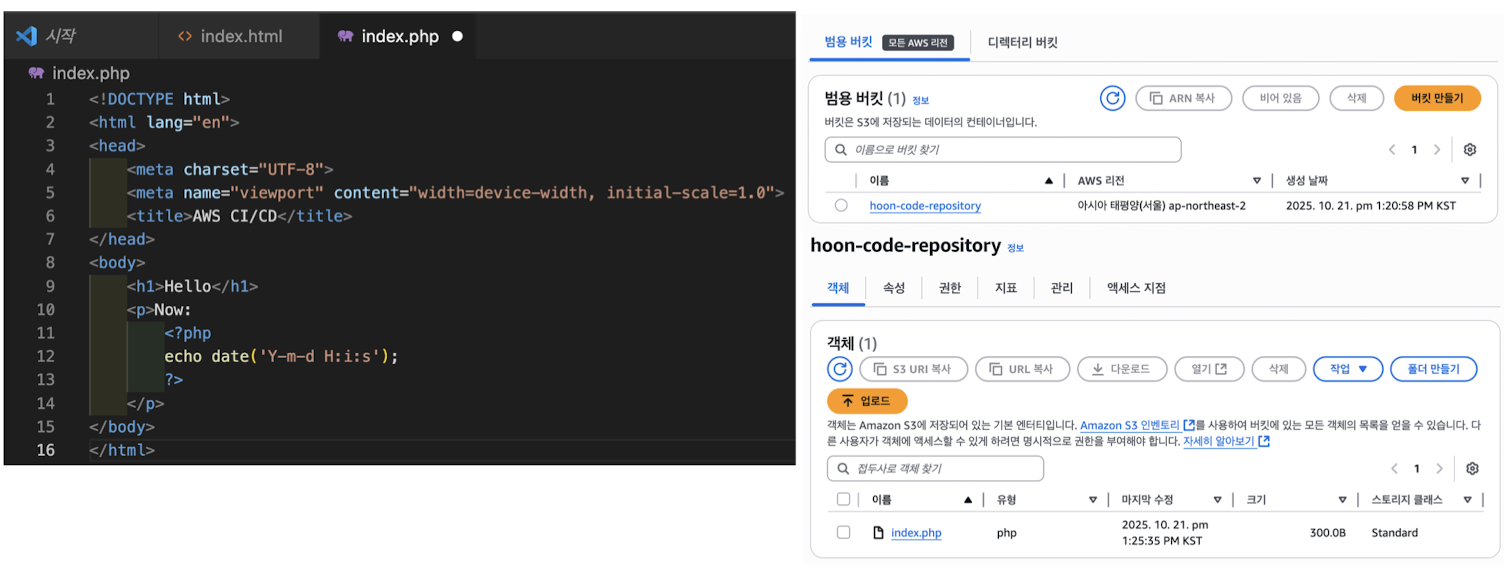Click the unsaved-changes dot on the index.php tab

[x=457, y=36]
